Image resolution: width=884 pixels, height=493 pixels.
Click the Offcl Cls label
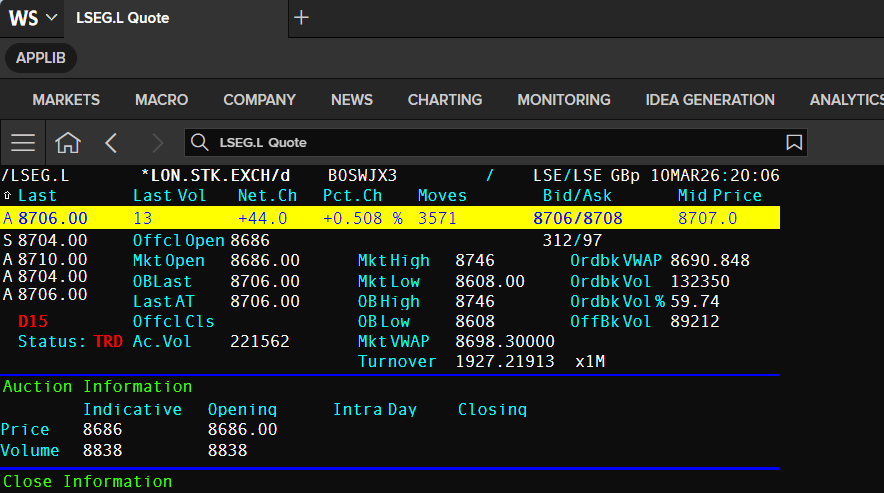[174, 322]
